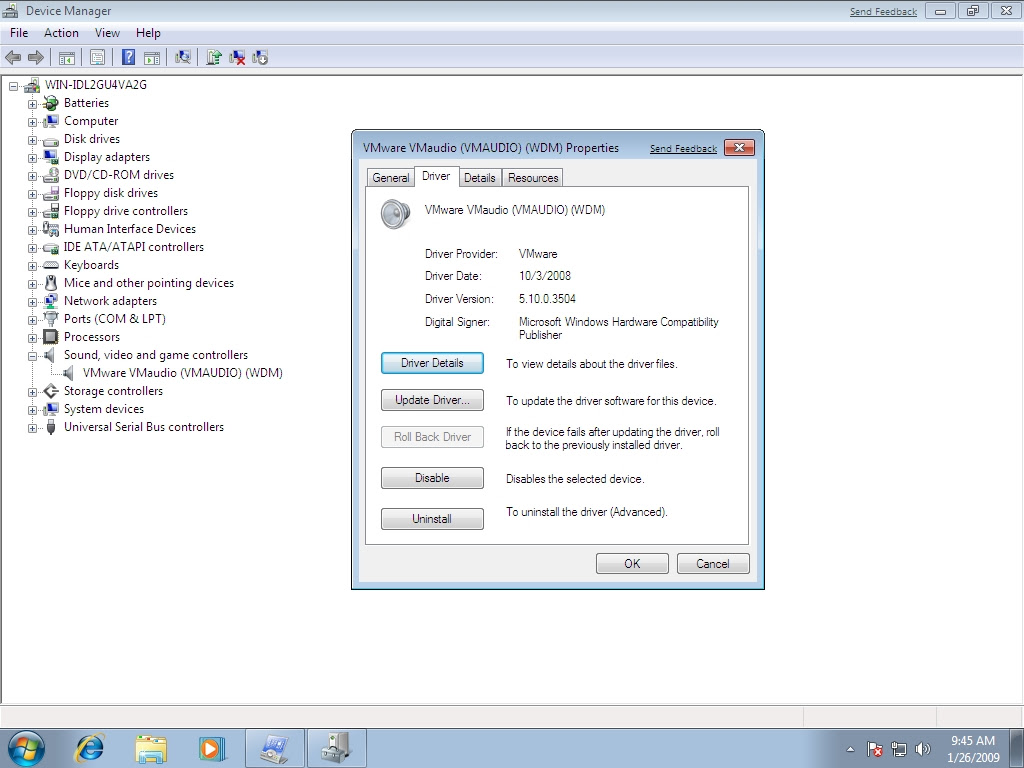1024x768 pixels.
Task: Select WIN-IDL2GU4VA2G computer name text
Action: [95, 85]
